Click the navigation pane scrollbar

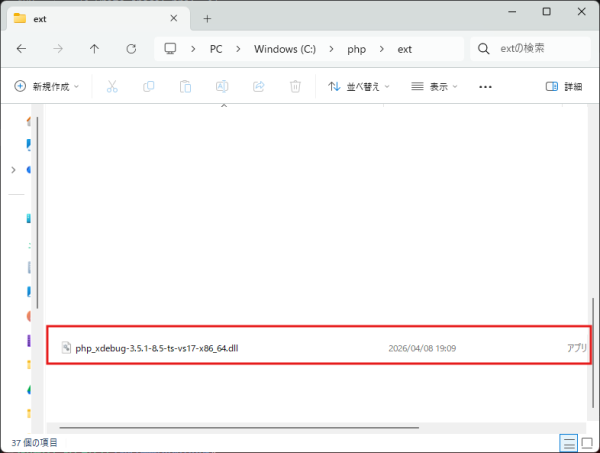coord(37,212)
